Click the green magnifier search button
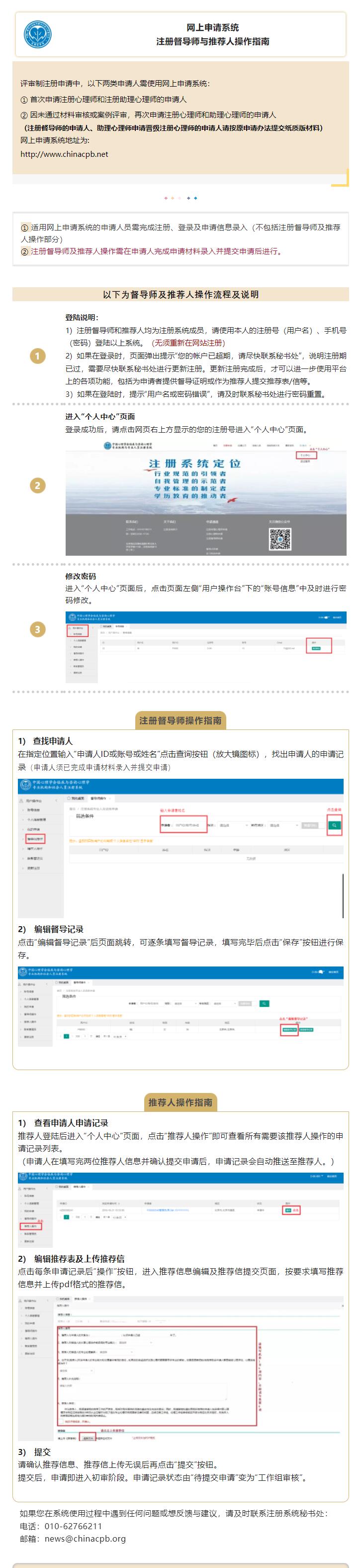This screenshot has width=362, height=1568. pos(334,826)
